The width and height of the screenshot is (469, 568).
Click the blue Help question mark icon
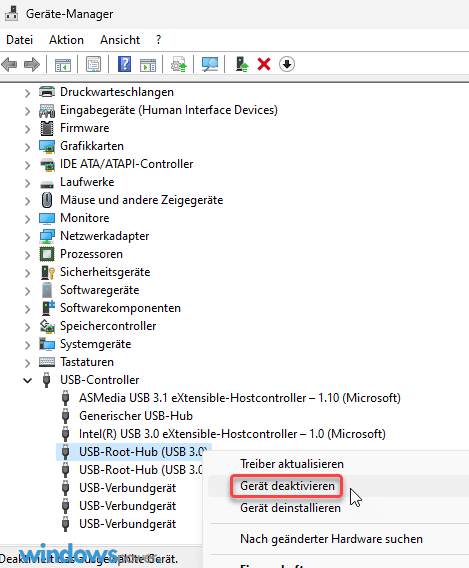[125, 64]
